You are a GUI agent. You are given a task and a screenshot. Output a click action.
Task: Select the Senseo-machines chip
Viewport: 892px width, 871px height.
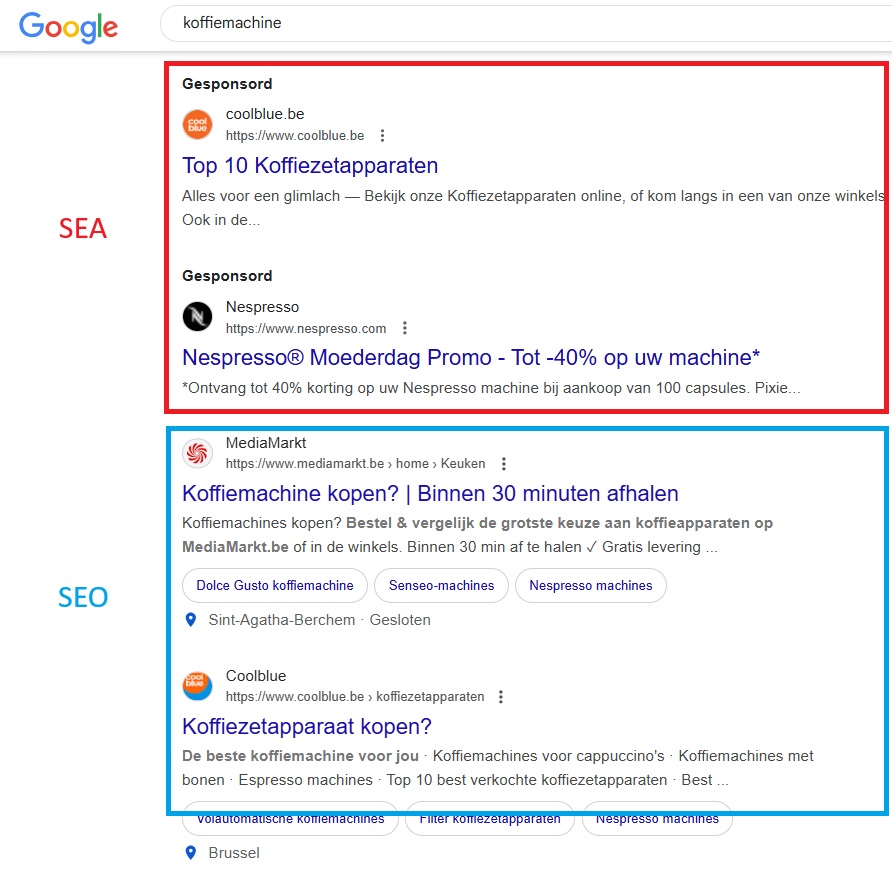pyautogui.click(x=441, y=586)
